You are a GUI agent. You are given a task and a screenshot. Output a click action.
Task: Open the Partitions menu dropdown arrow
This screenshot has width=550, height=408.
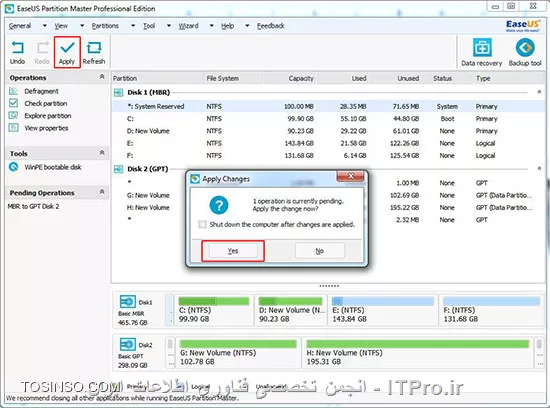(133, 26)
